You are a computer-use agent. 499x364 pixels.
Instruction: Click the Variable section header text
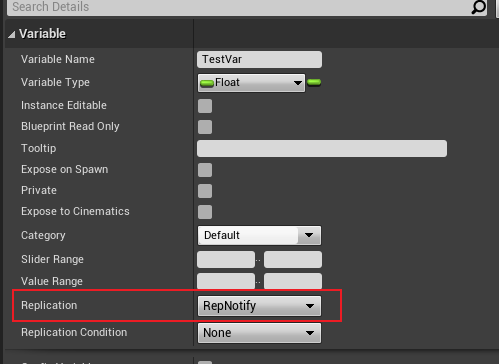(42, 34)
